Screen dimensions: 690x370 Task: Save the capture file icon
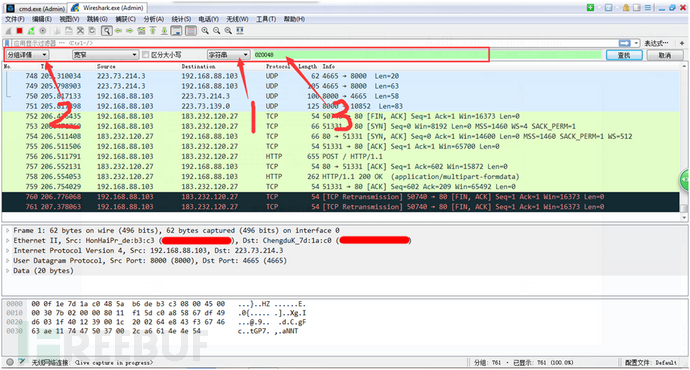click(x=69, y=31)
